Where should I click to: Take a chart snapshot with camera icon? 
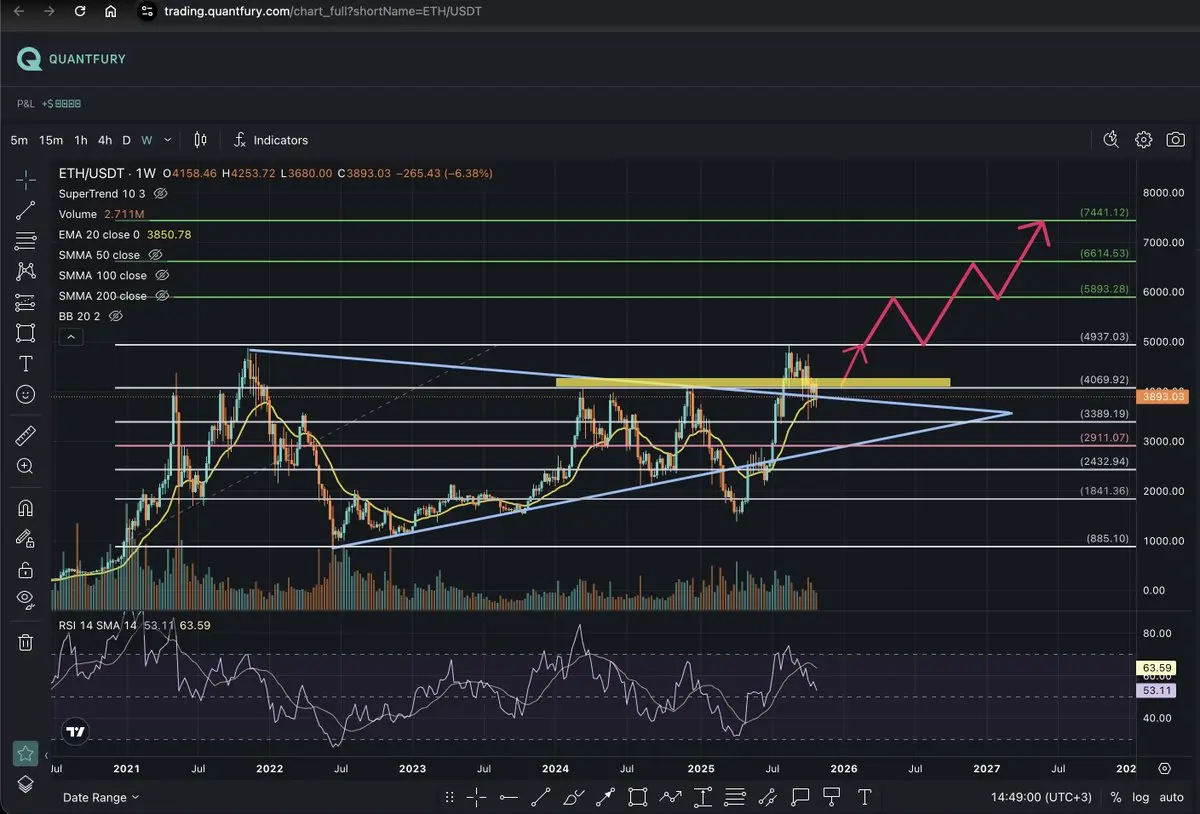pyautogui.click(x=1176, y=140)
